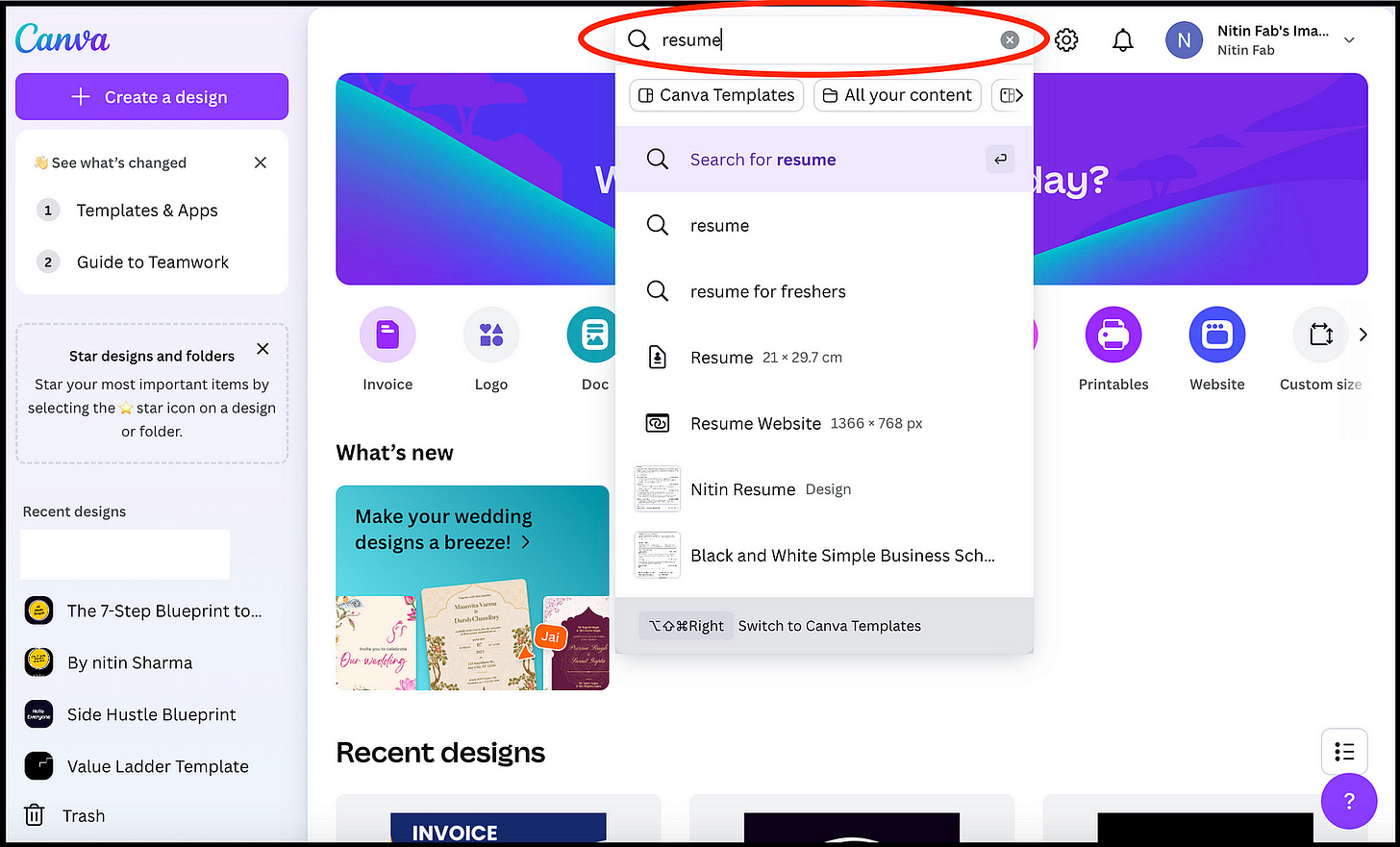The width and height of the screenshot is (1400, 847).
Task: Open the INVOICE recent design thumbnail
Action: [498, 820]
